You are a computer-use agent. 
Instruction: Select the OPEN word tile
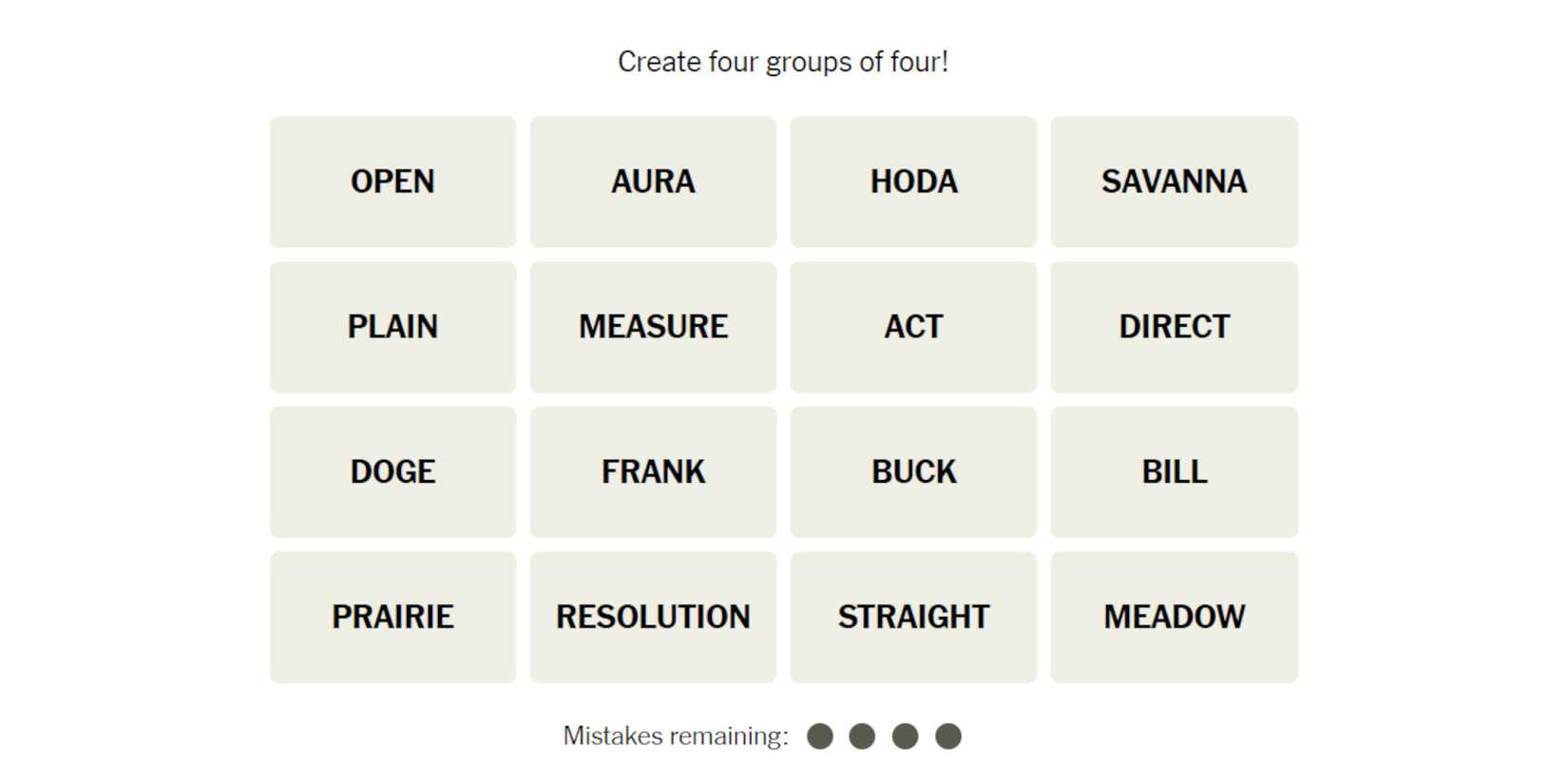pyautogui.click(x=392, y=182)
